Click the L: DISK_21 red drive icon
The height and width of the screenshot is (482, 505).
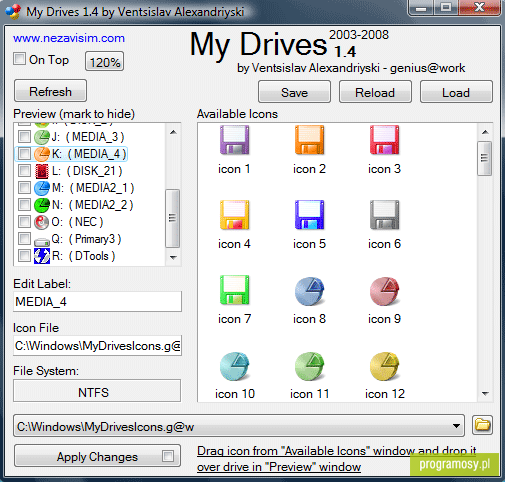point(42,171)
